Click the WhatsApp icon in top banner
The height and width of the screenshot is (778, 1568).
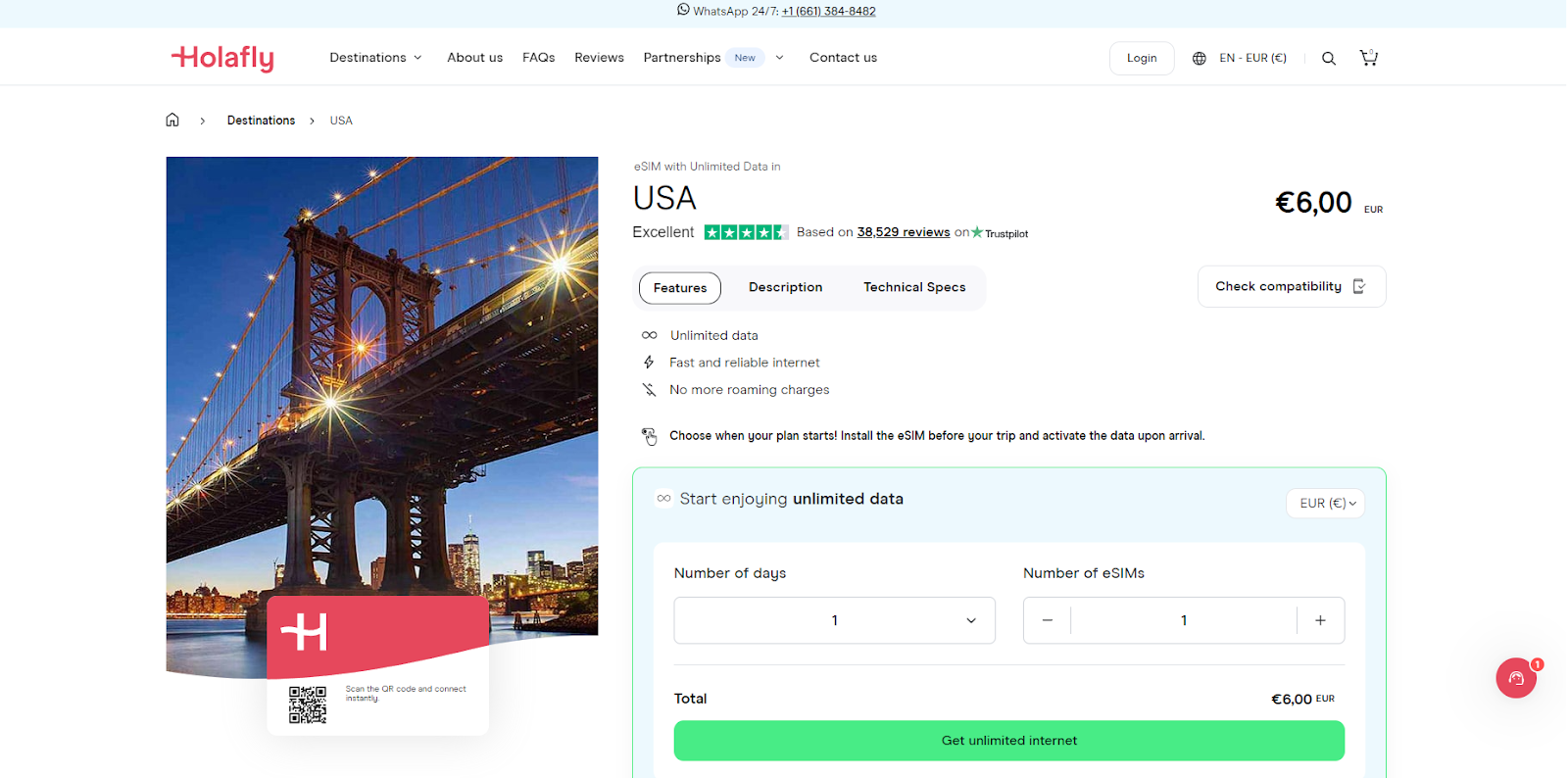click(x=683, y=10)
